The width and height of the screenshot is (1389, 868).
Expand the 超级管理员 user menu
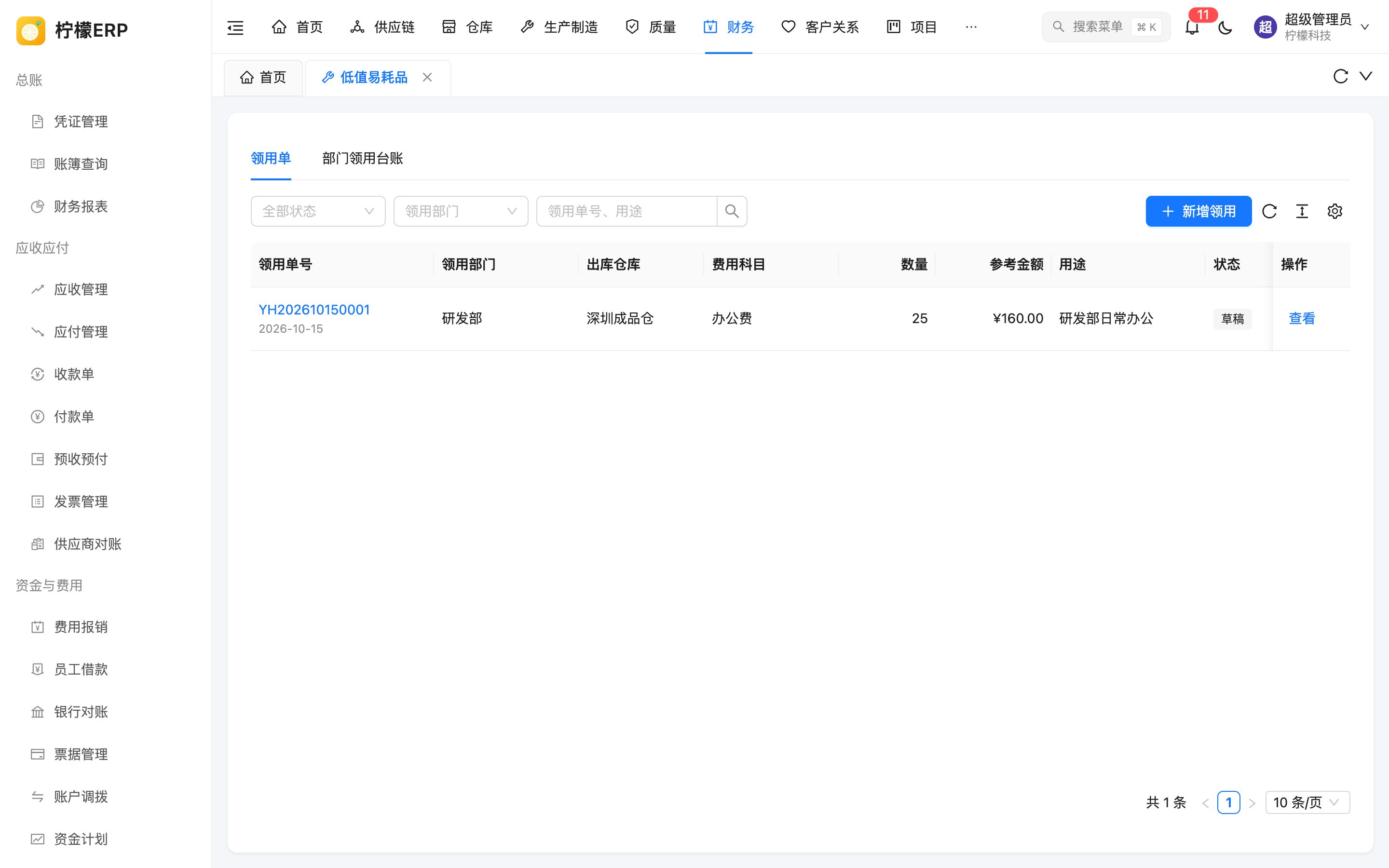1312,27
